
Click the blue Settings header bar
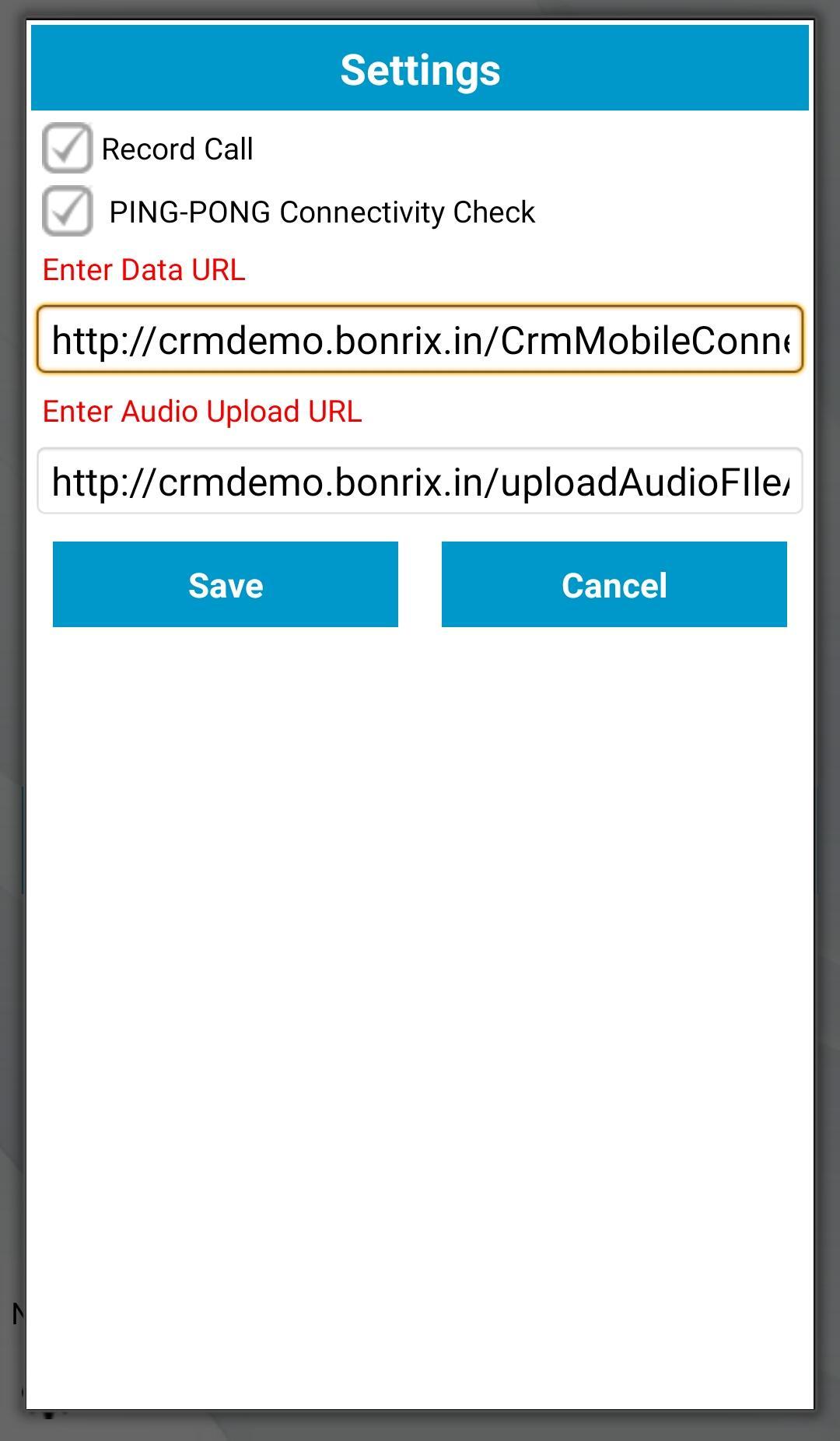(x=420, y=68)
